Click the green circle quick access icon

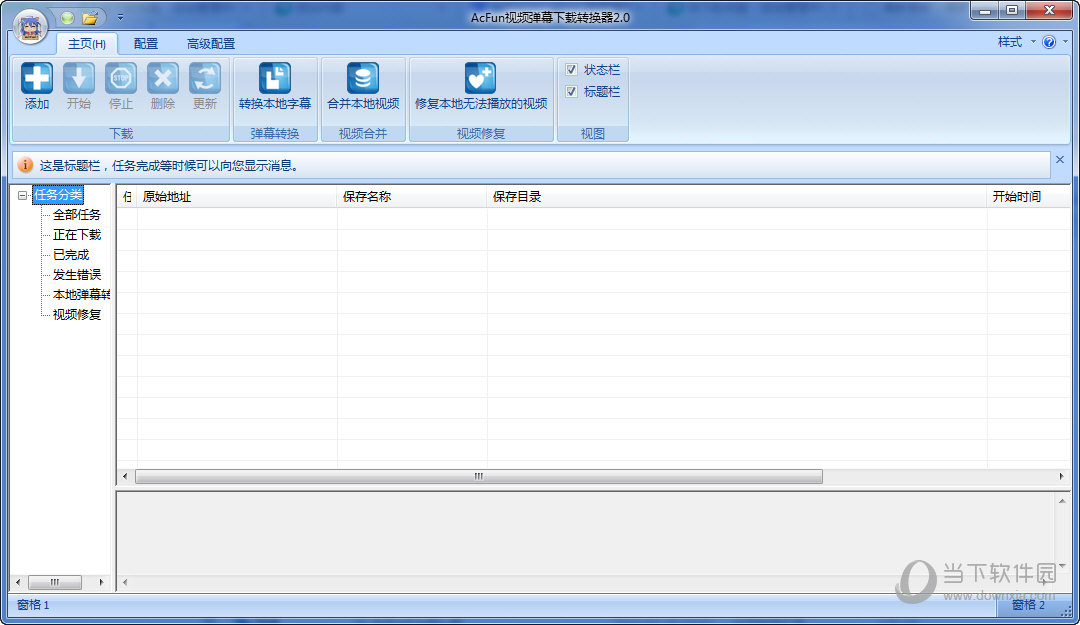pyautogui.click(x=68, y=18)
